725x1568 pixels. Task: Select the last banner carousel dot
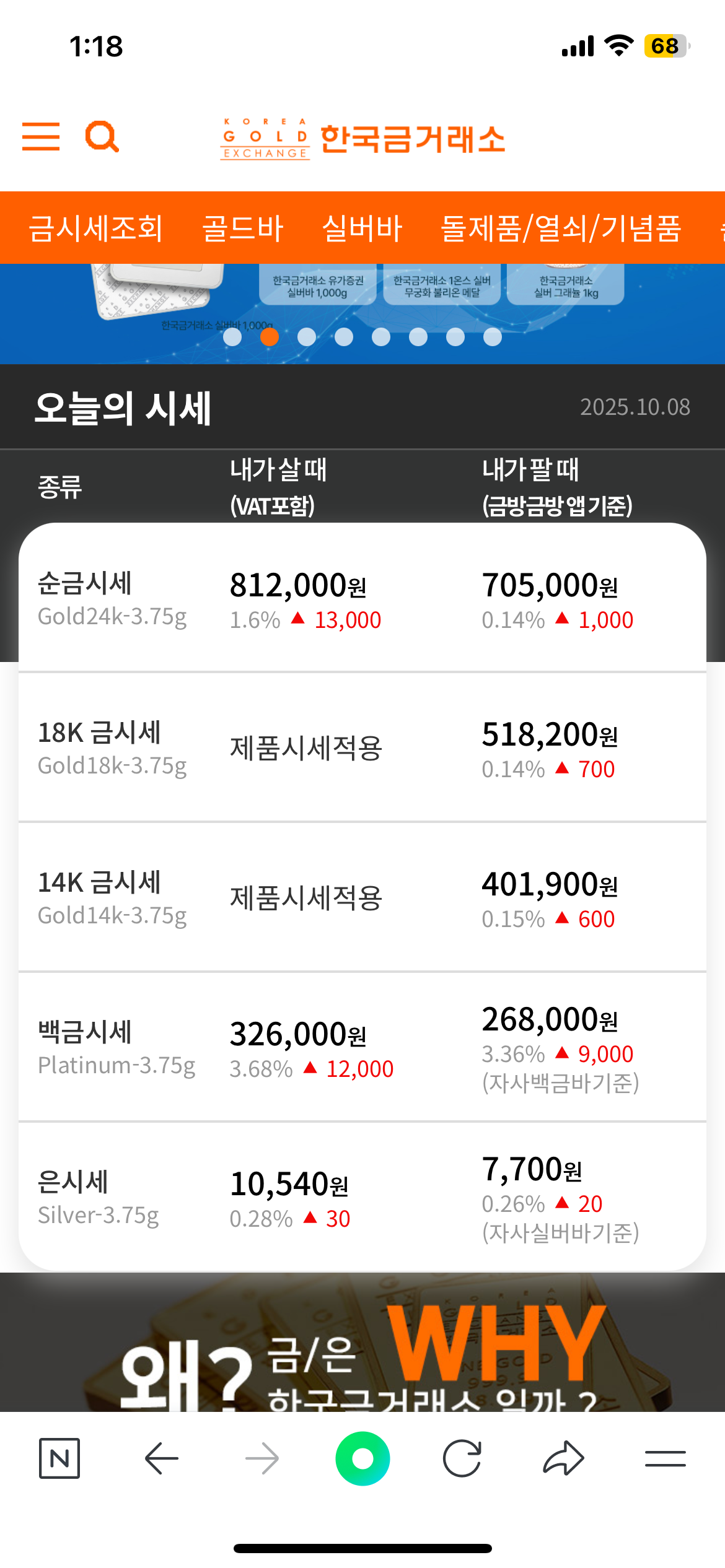click(493, 337)
